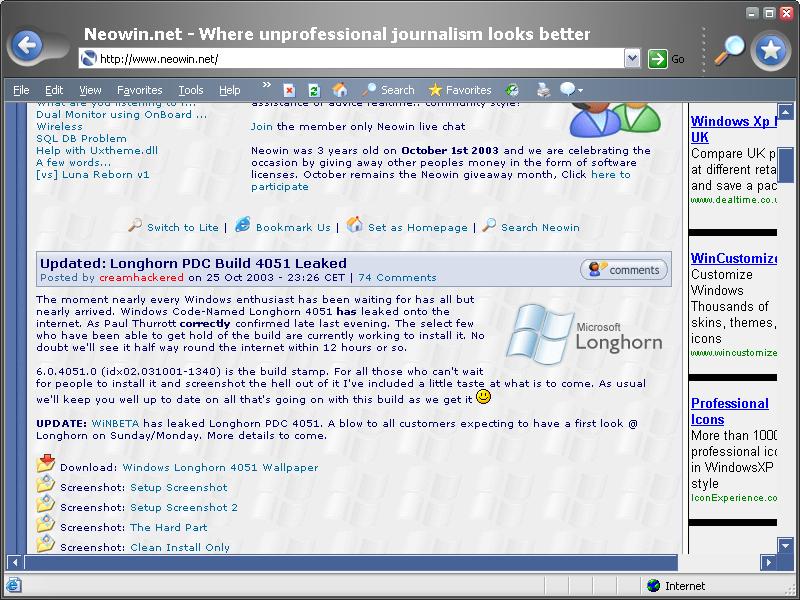Screen dimensions: 800x600
Task: Open the Wireless forum link
Action: click(x=59, y=127)
